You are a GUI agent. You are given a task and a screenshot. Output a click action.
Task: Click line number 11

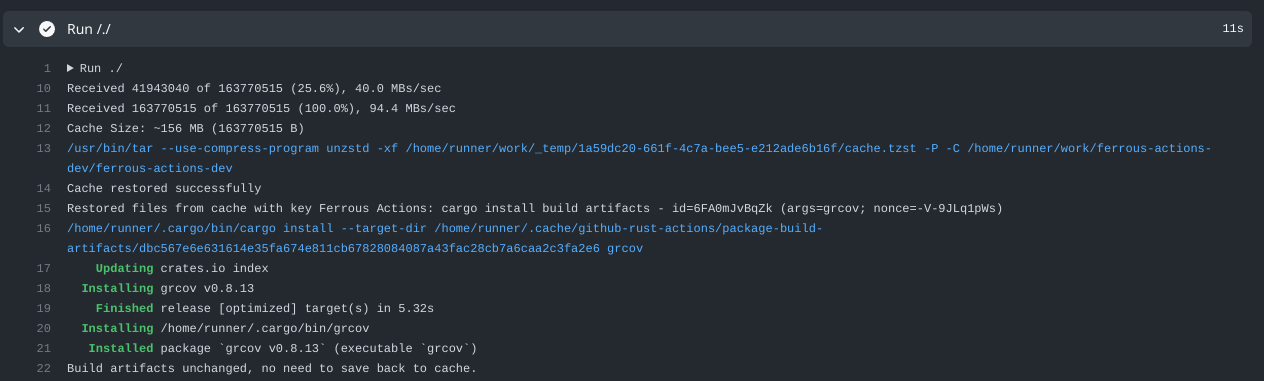coord(44,108)
